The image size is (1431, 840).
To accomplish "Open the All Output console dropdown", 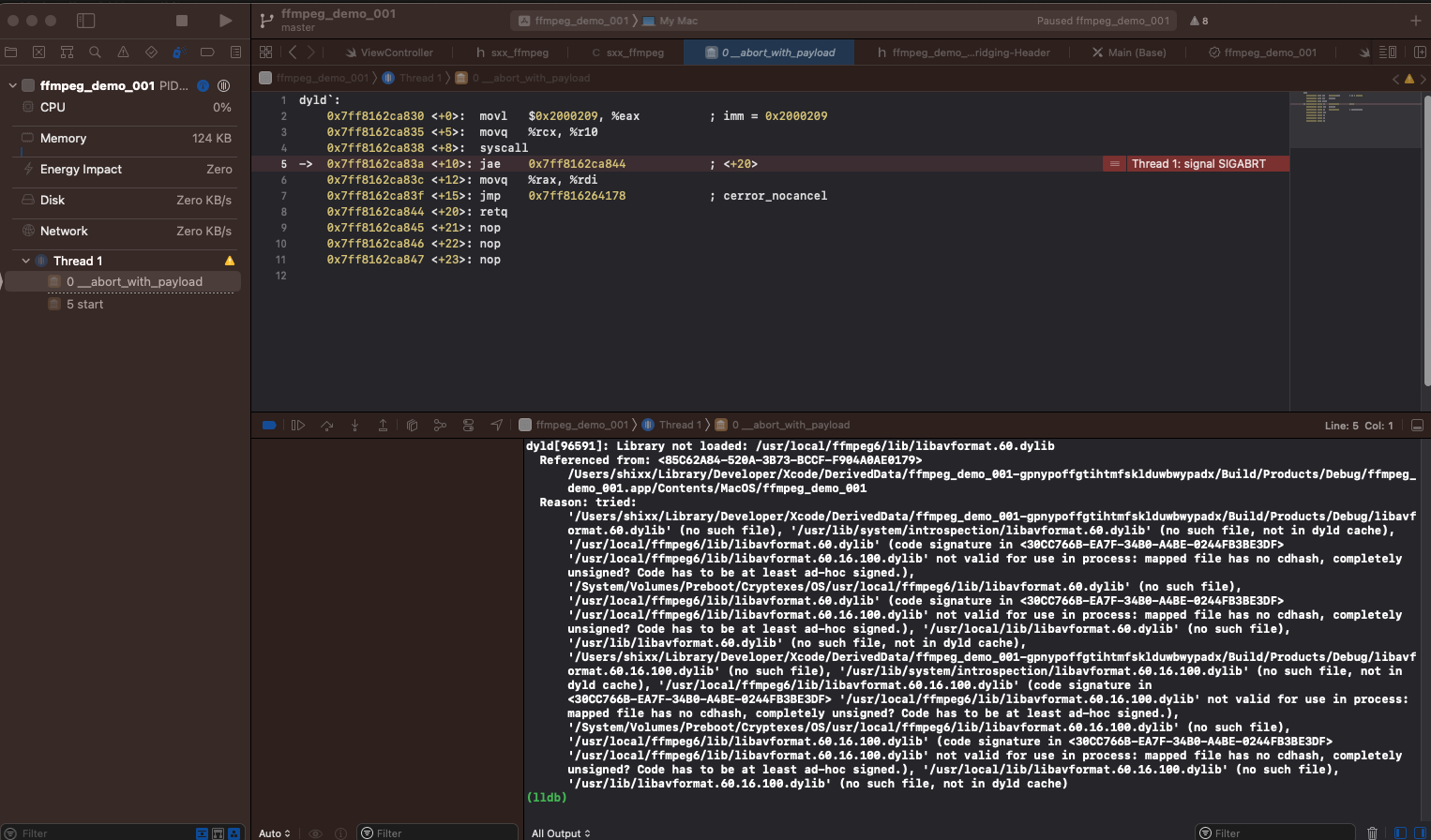I will 561,832.
